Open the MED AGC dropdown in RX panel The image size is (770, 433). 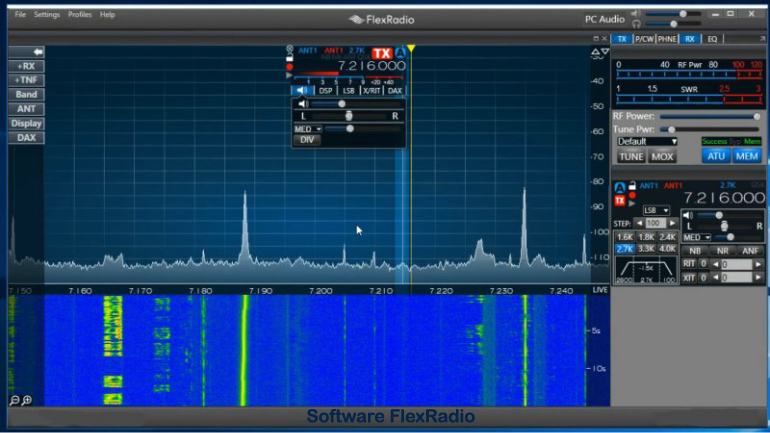coord(697,237)
